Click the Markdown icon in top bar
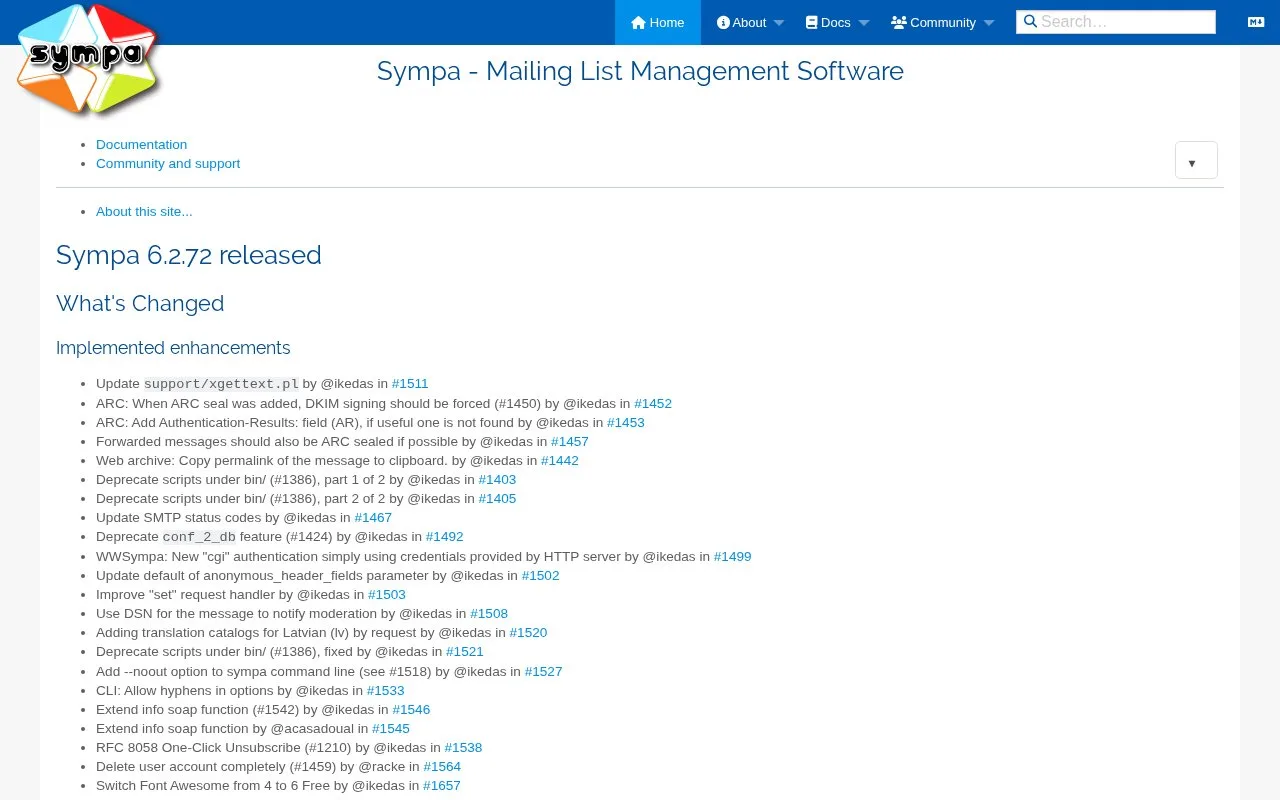The image size is (1280, 800). [1256, 22]
